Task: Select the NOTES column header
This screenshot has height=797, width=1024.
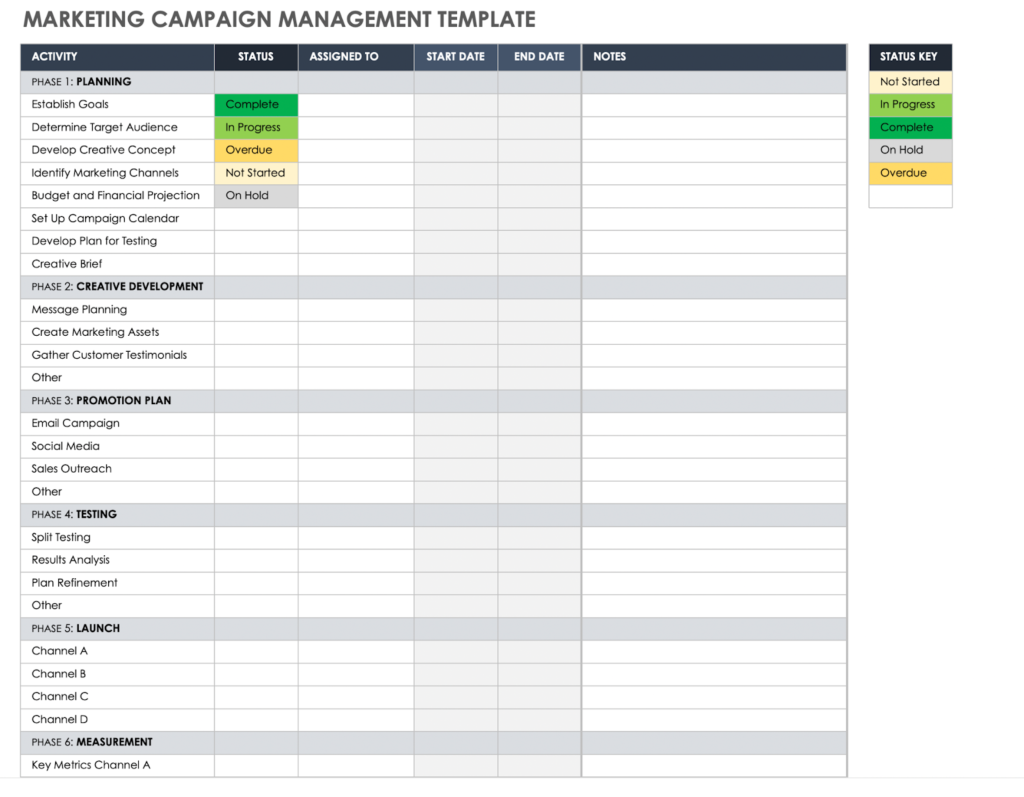Action: (x=714, y=57)
